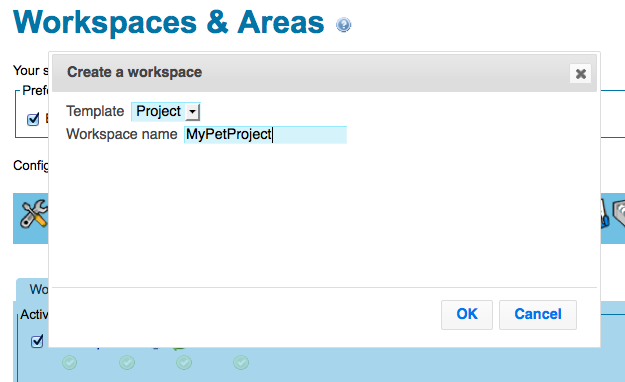
Task: Toggle the checkbox in the Preferences group
Action: (x=33, y=119)
